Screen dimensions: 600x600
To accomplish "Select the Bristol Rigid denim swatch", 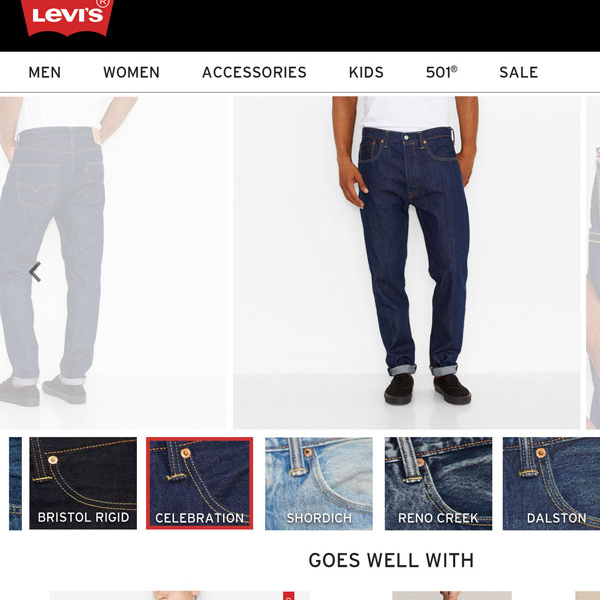I will click(x=83, y=483).
